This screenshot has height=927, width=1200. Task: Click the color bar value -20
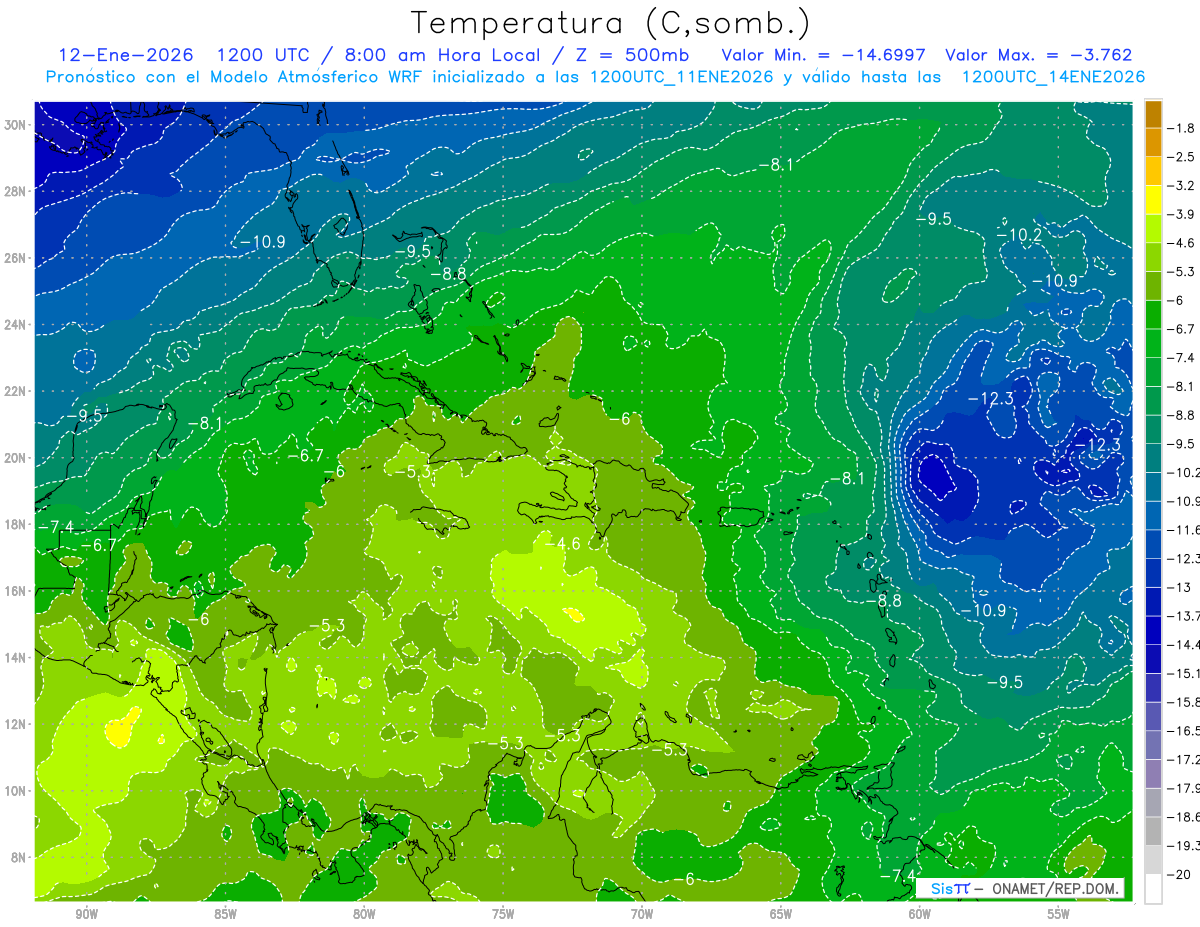point(1181,874)
